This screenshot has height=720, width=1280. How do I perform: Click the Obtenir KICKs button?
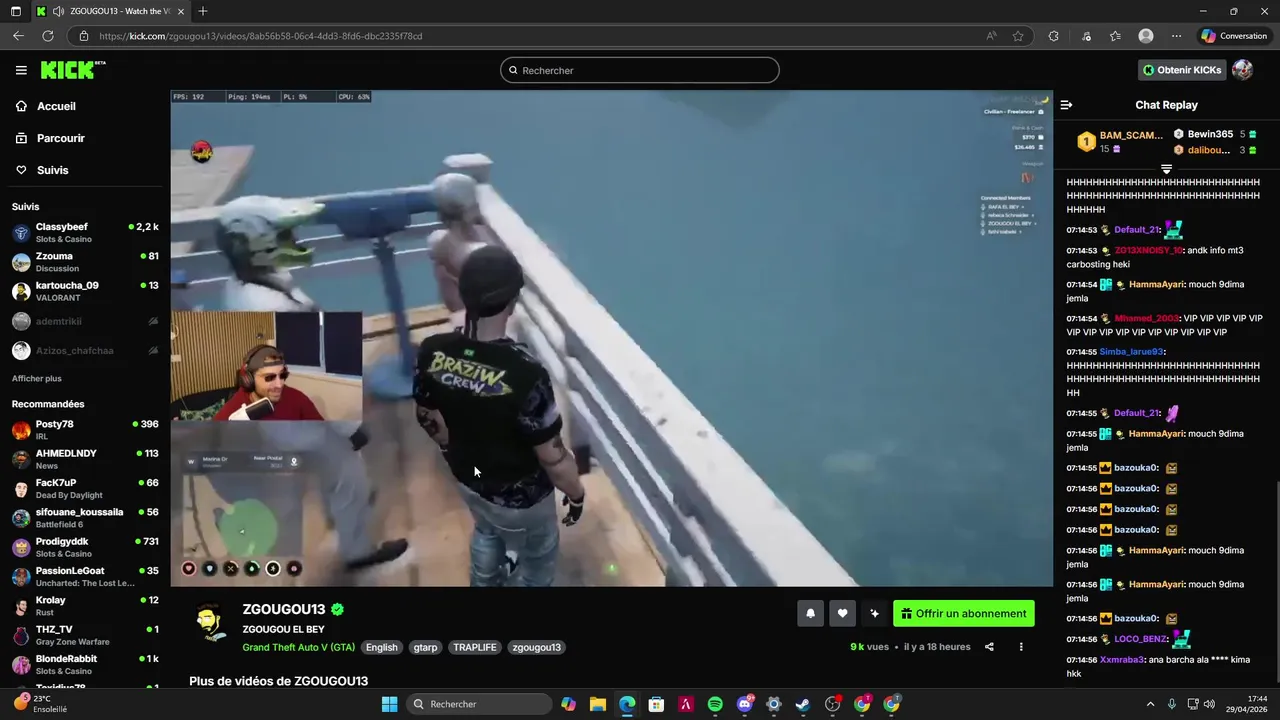point(1183,70)
